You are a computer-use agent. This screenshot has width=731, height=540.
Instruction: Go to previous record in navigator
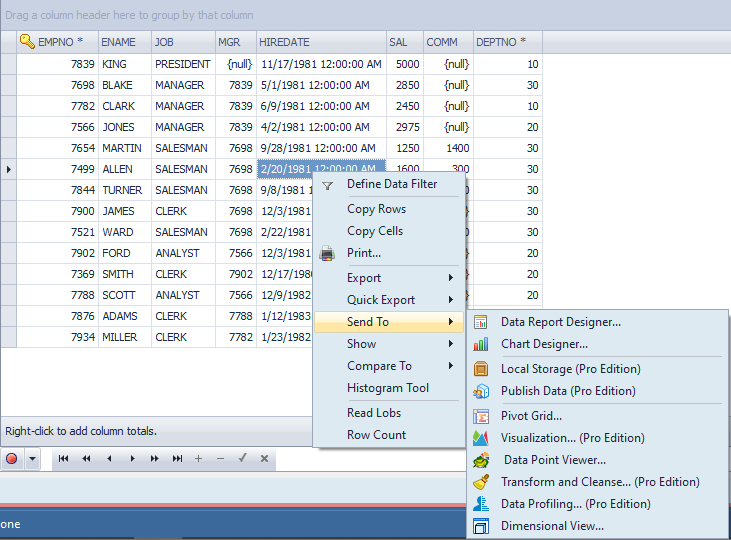(109, 459)
